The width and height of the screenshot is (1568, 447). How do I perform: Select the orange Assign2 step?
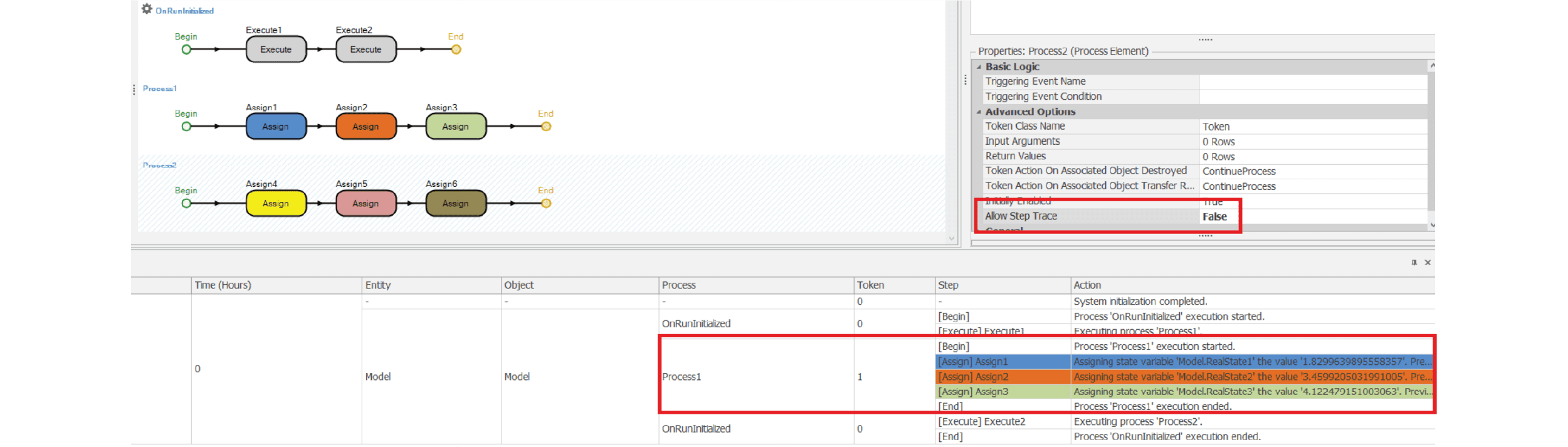pos(366,127)
